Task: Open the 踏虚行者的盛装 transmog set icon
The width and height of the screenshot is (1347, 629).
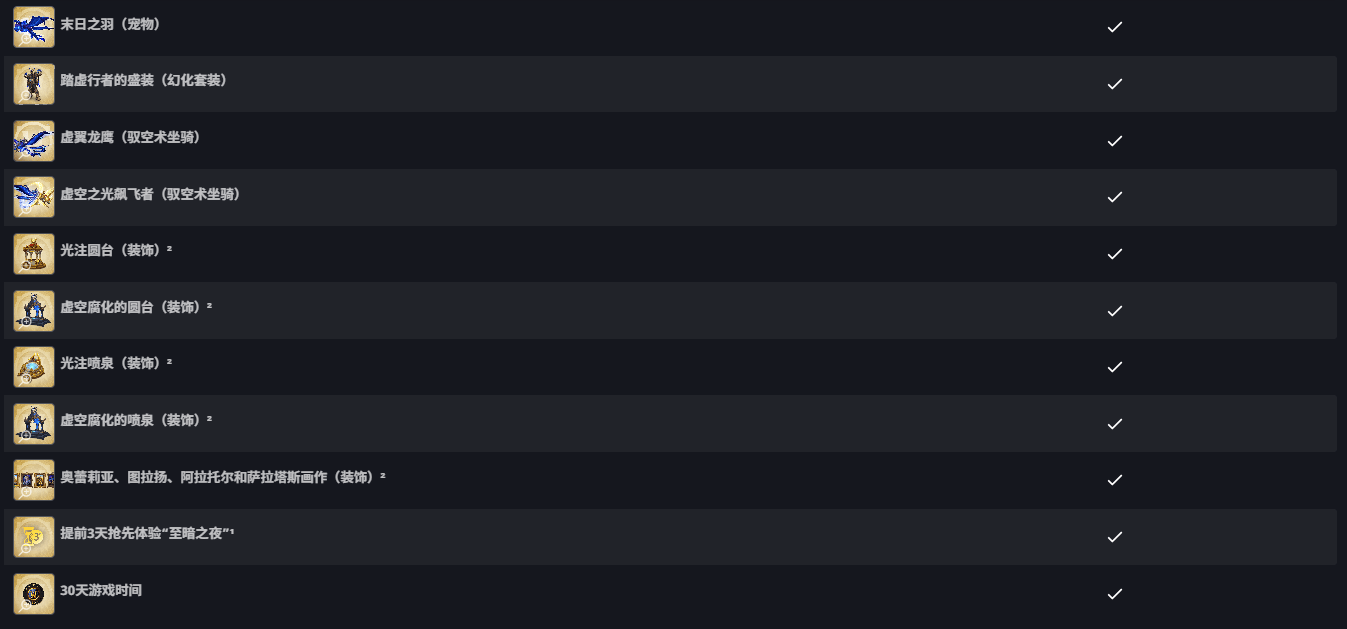Action: [x=33, y=84]
